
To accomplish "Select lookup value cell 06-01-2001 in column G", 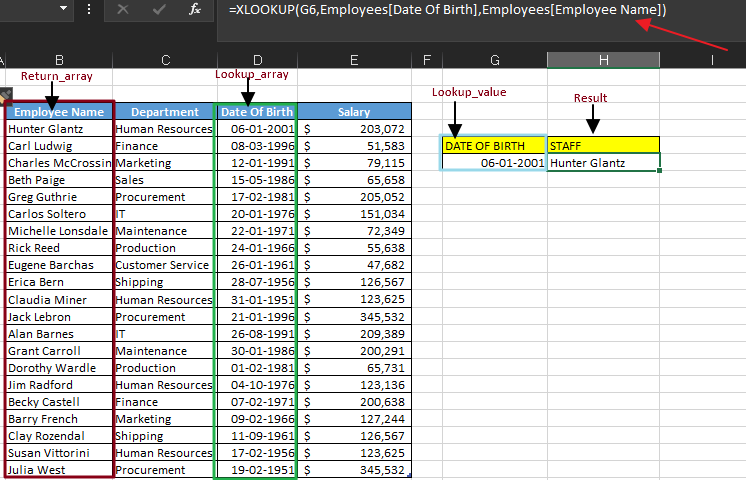I will [x=494, y=163].
